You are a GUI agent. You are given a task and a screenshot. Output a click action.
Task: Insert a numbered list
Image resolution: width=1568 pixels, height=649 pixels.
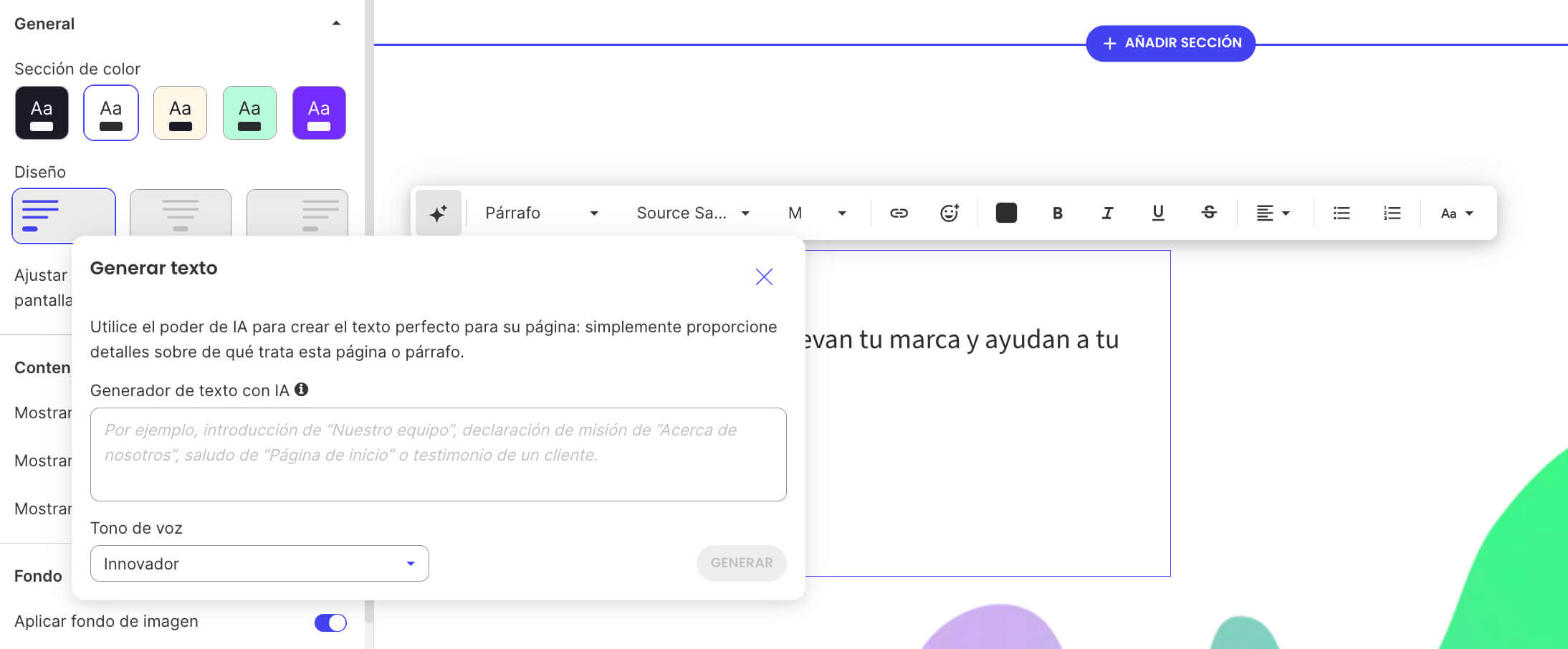click(1391, 212)
